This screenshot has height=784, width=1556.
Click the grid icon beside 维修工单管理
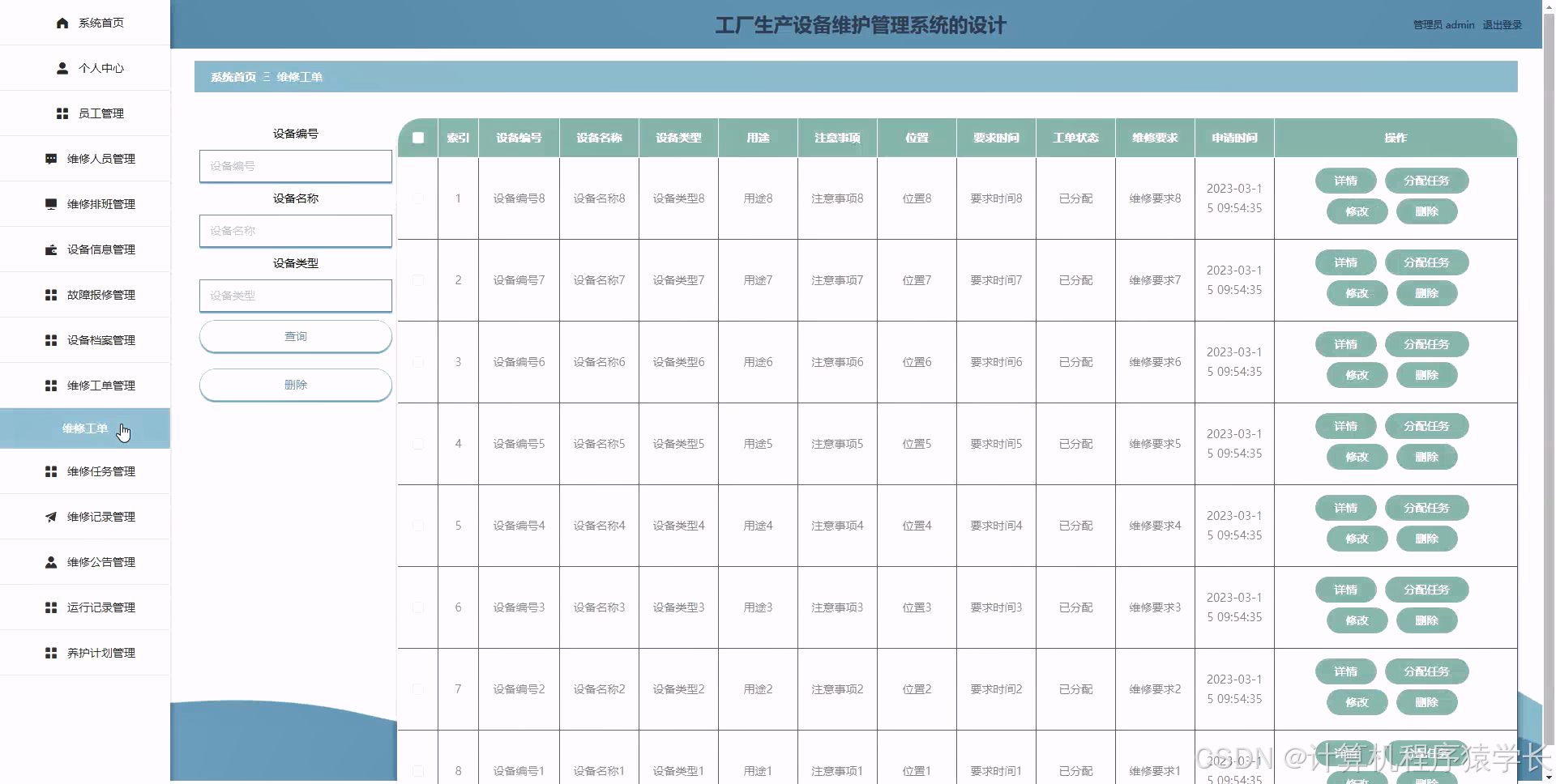[x=51, y=386]
